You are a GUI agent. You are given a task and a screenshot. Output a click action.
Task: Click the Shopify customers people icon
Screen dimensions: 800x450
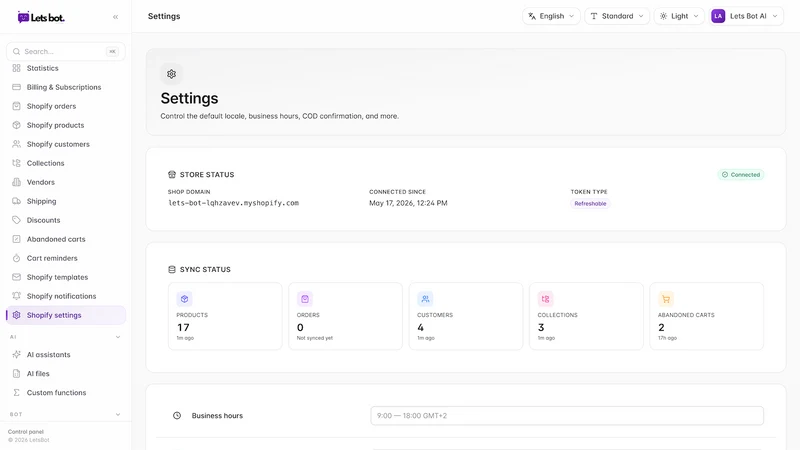[16, 144]
